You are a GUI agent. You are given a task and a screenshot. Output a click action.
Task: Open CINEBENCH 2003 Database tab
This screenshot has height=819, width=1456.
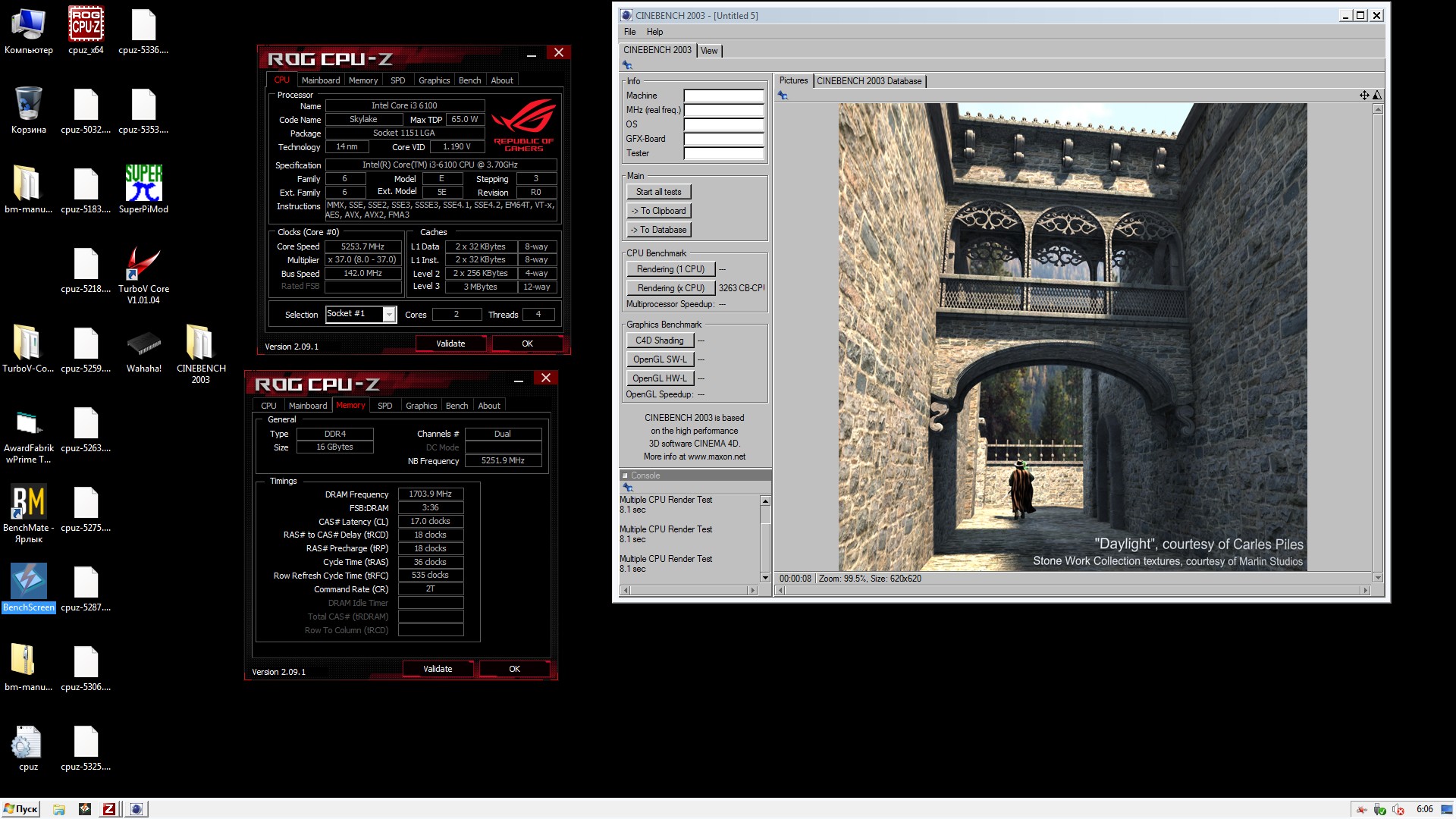(869, 81)
